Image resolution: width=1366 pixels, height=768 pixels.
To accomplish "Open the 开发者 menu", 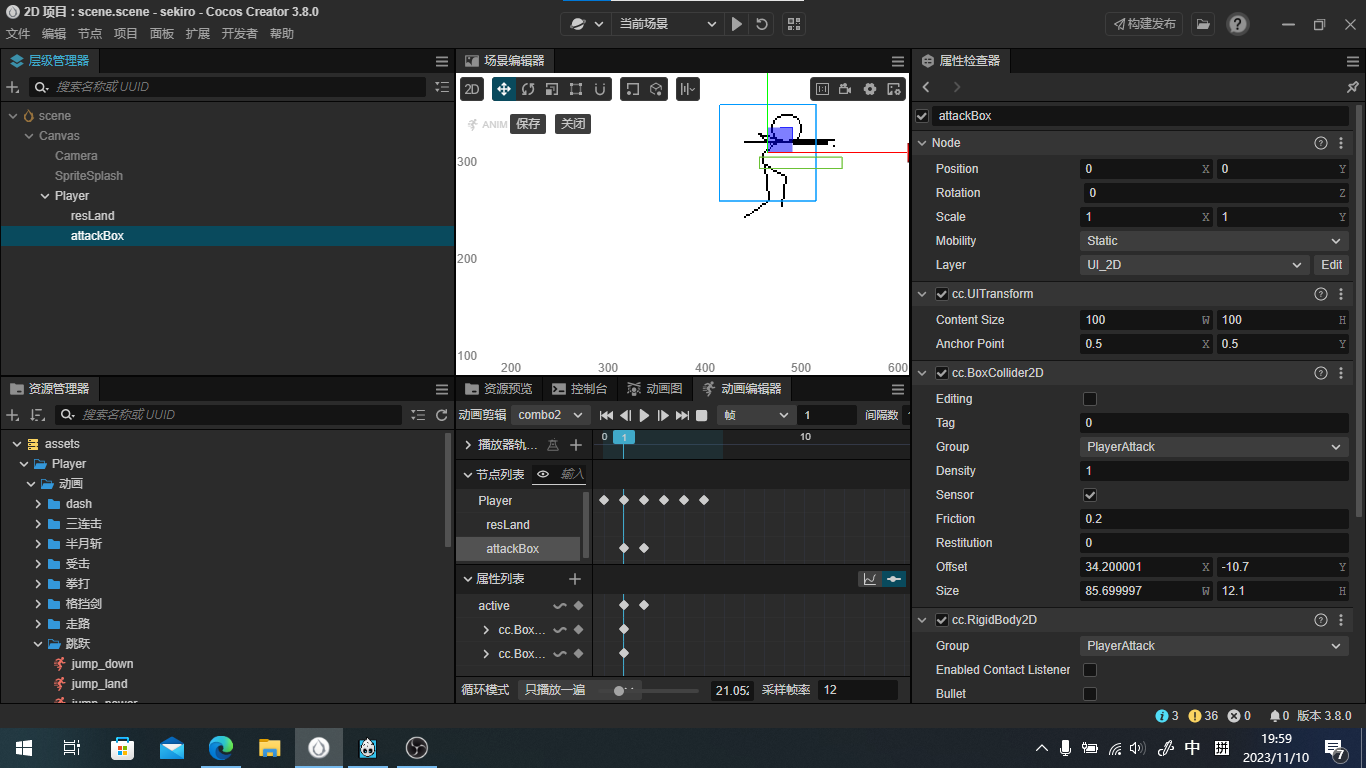I will [x=239, y=34].
